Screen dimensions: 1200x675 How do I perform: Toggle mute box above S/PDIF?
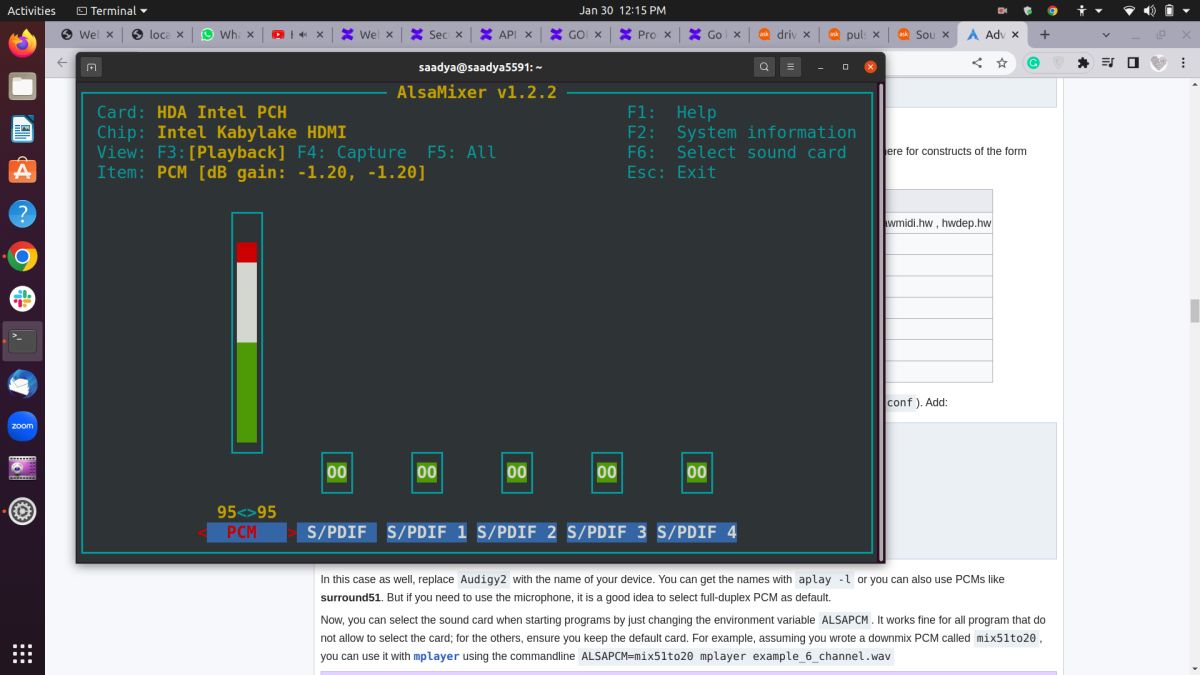tap(337, 472)
